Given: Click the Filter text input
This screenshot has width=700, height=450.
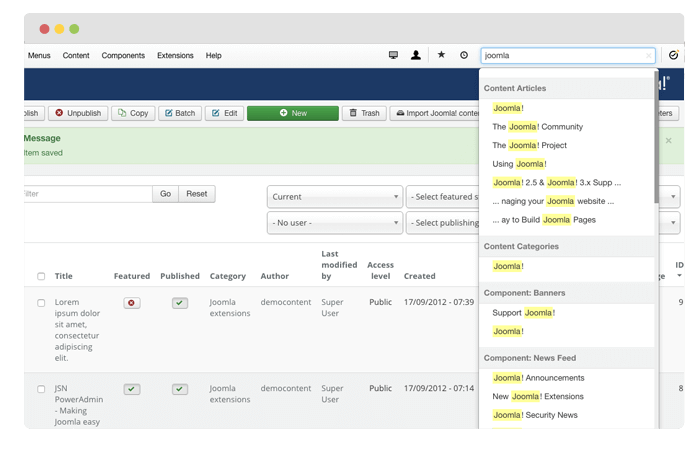Looking at the screenshot, I should coord(88,194).
